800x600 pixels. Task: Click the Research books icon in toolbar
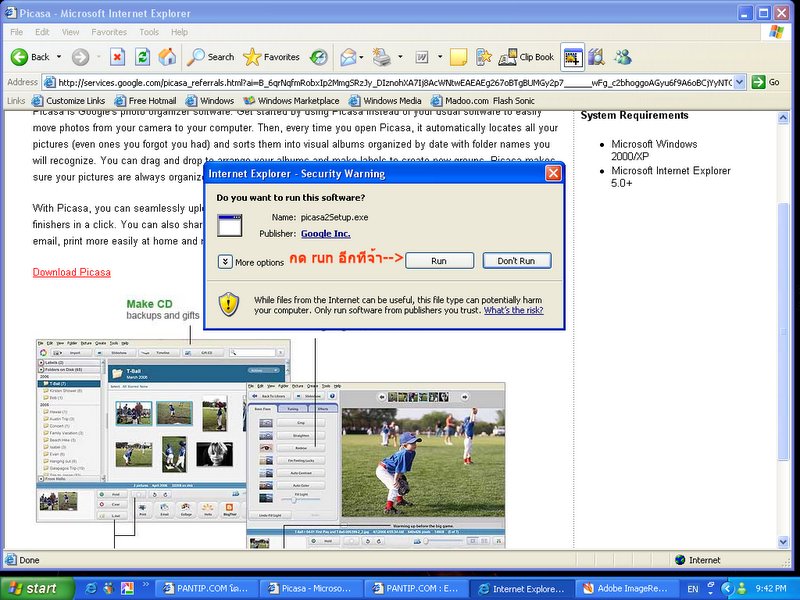pyautogui.click(x=596, y=57)
